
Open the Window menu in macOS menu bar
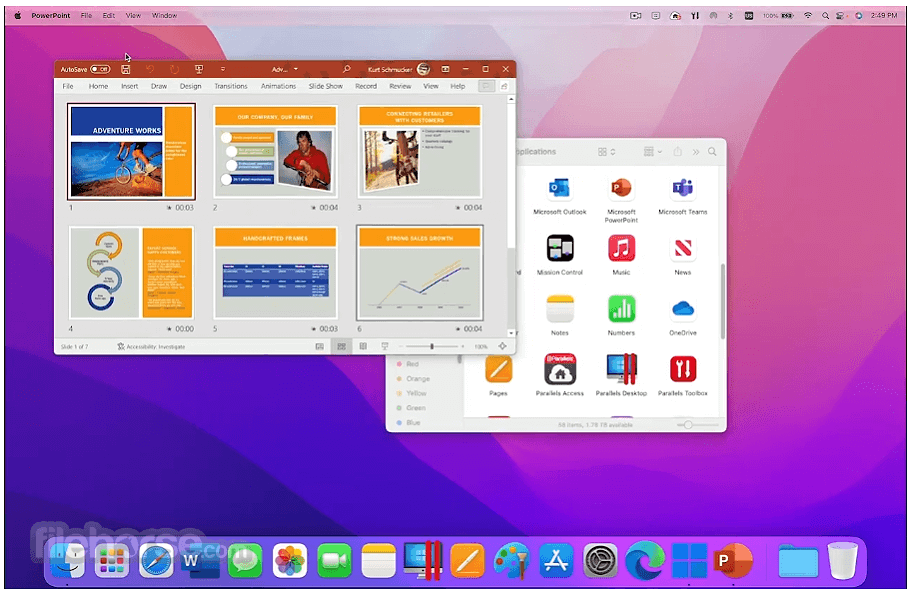pos(164,16)
